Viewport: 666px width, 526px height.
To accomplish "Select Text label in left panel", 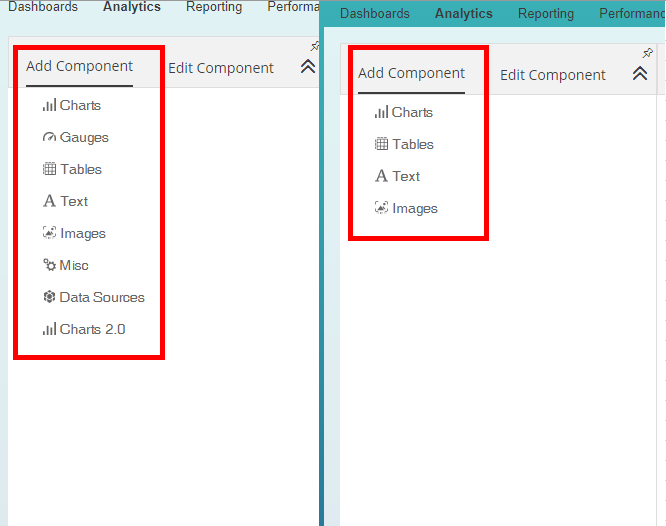I will tap(74, 201).
